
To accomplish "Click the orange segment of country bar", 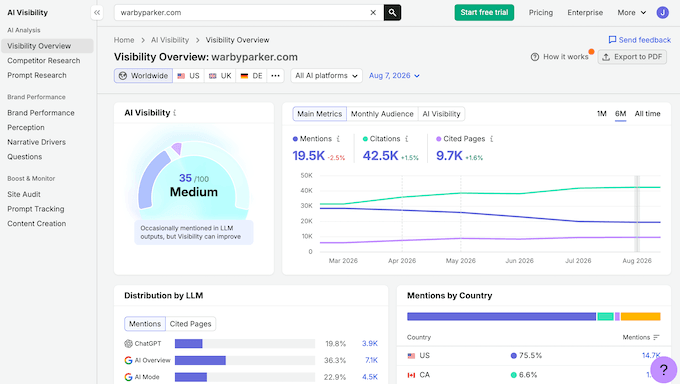I will 641,316.
